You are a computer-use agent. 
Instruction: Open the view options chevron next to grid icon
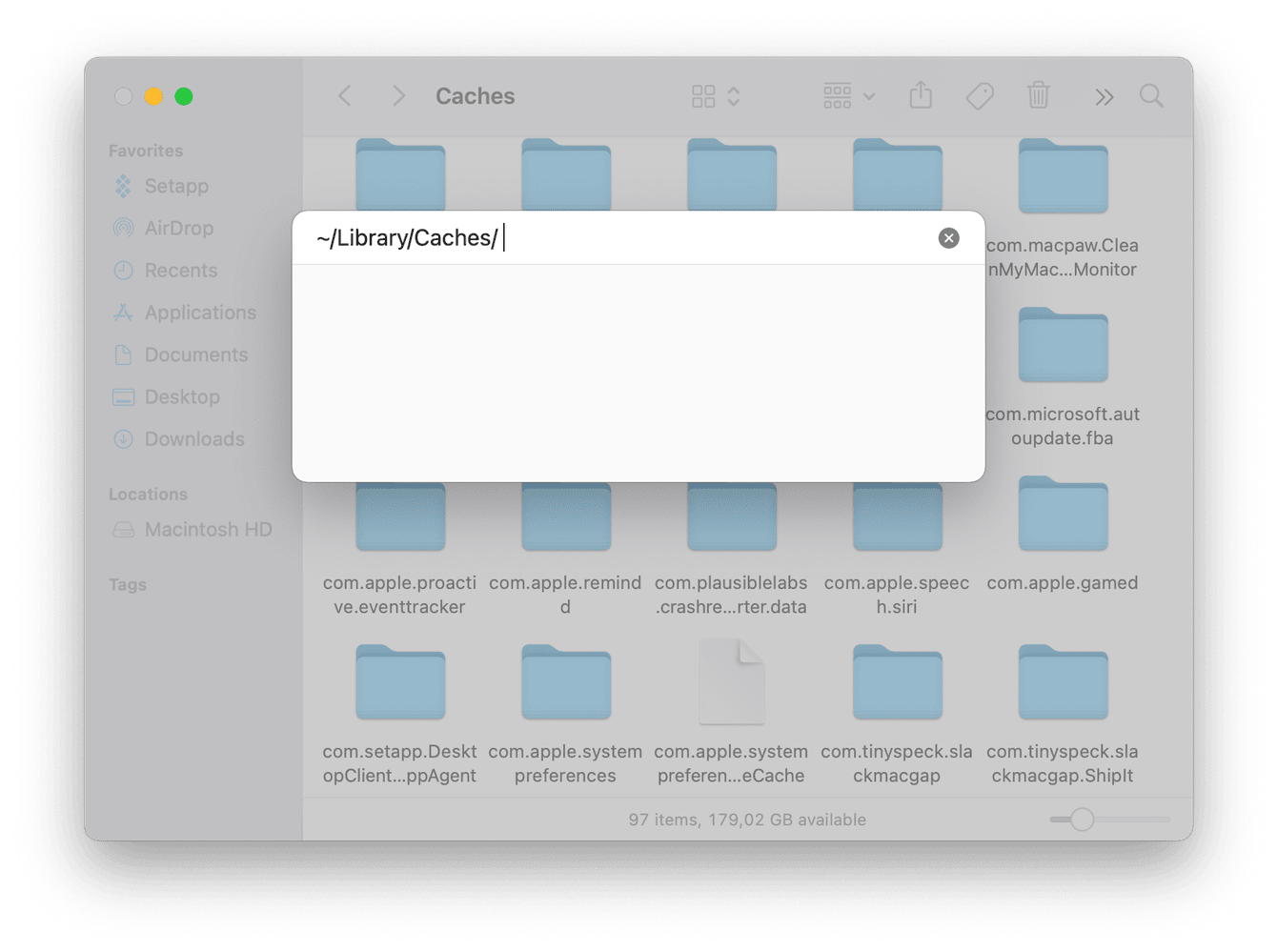coord(733,95)
